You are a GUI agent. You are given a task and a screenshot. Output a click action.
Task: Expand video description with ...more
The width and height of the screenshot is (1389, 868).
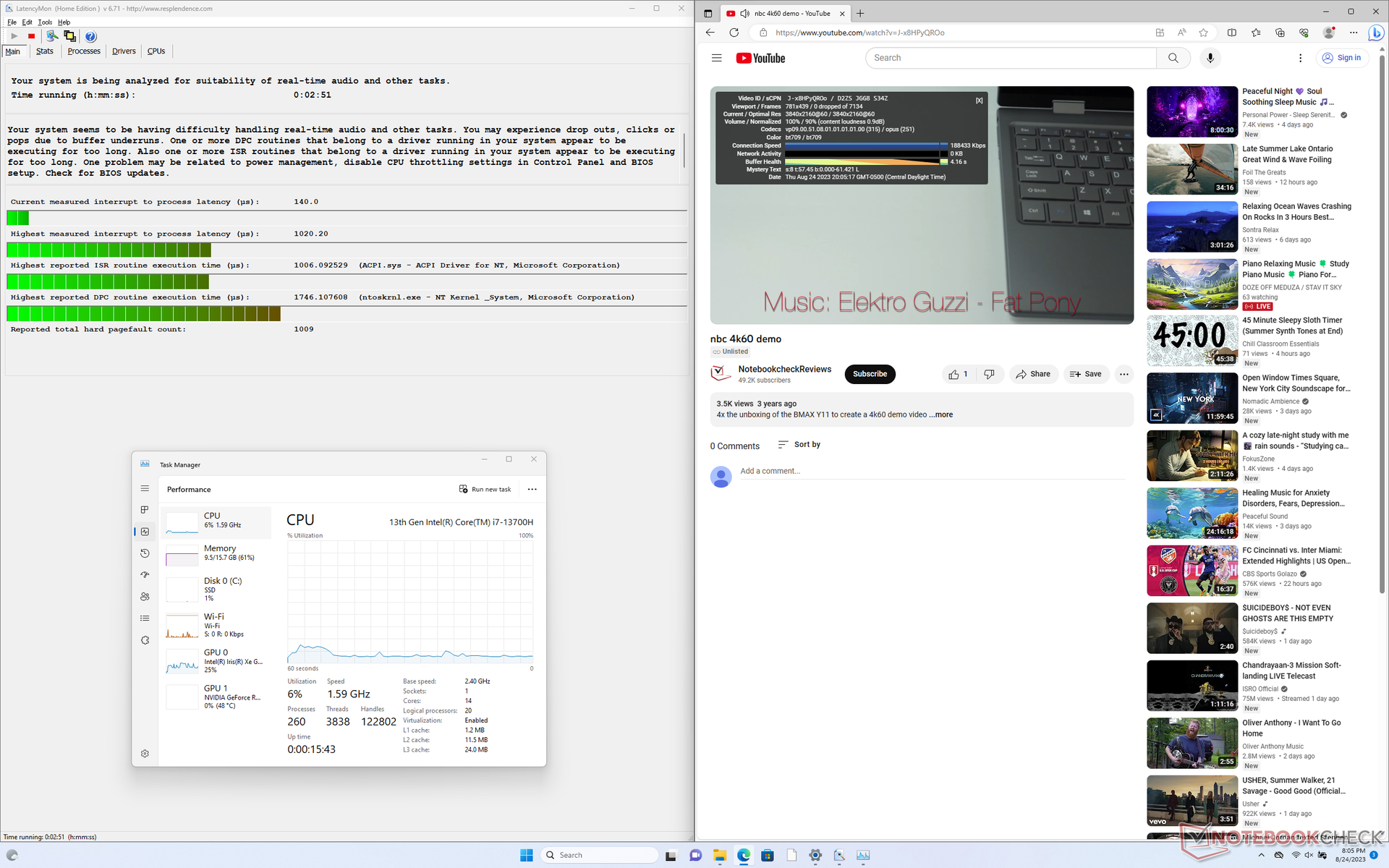pos(943,414)
